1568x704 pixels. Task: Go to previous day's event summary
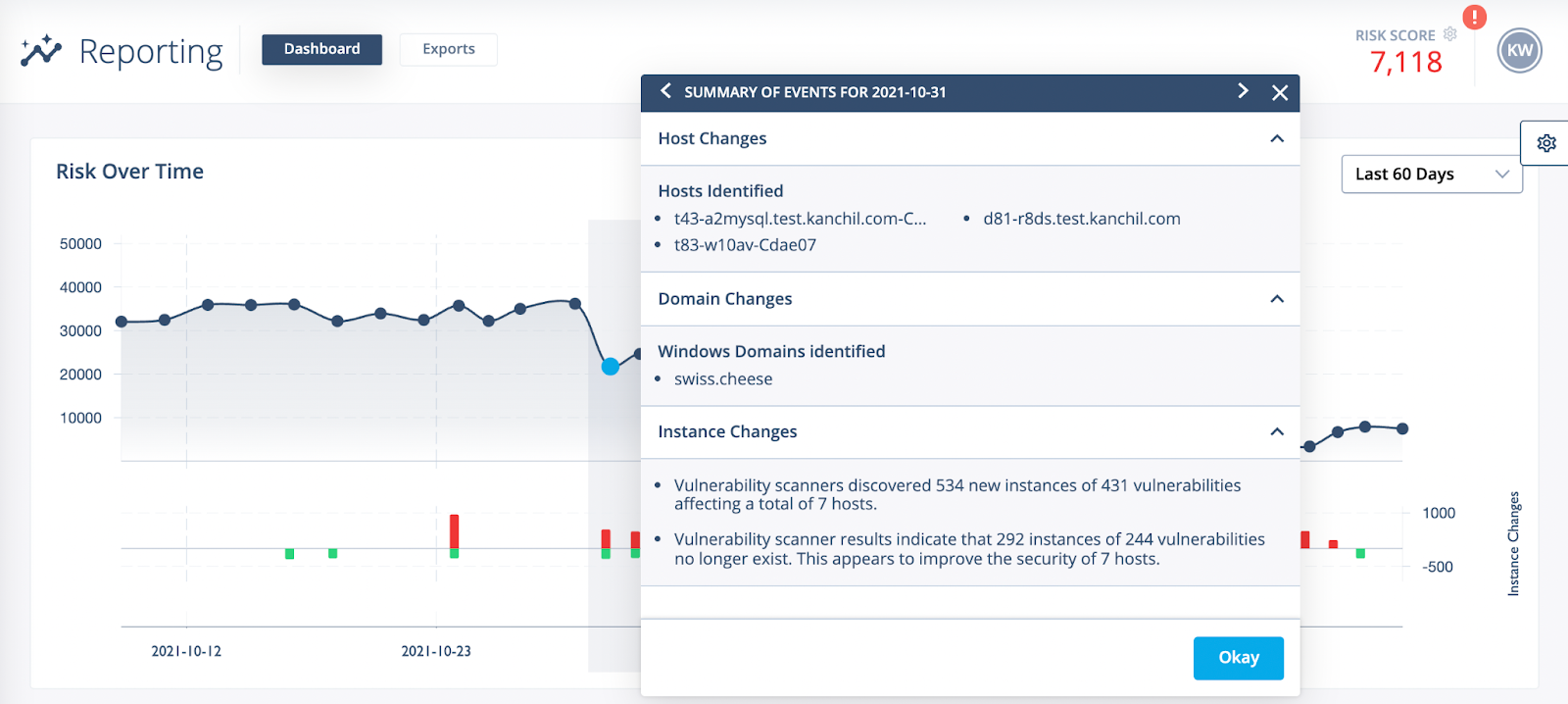[x=666, y=91]
